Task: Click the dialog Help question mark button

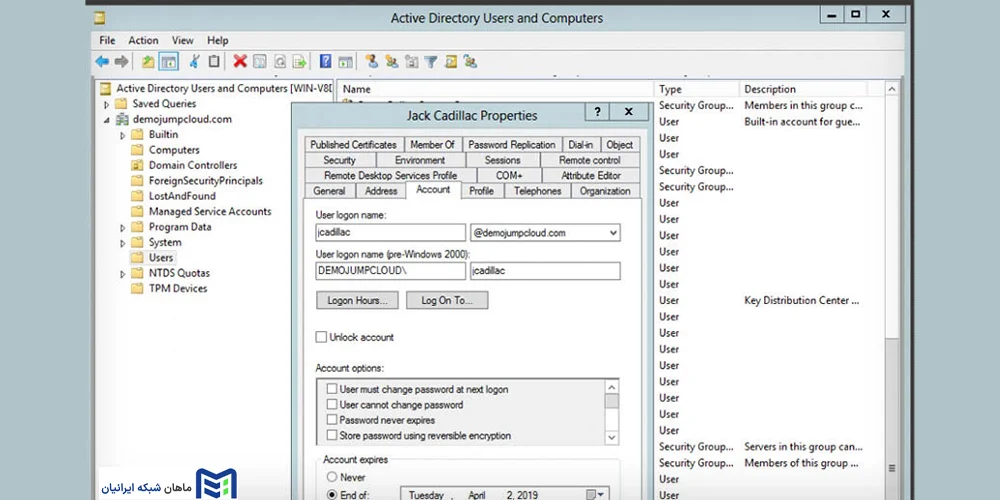Action: 597,112
